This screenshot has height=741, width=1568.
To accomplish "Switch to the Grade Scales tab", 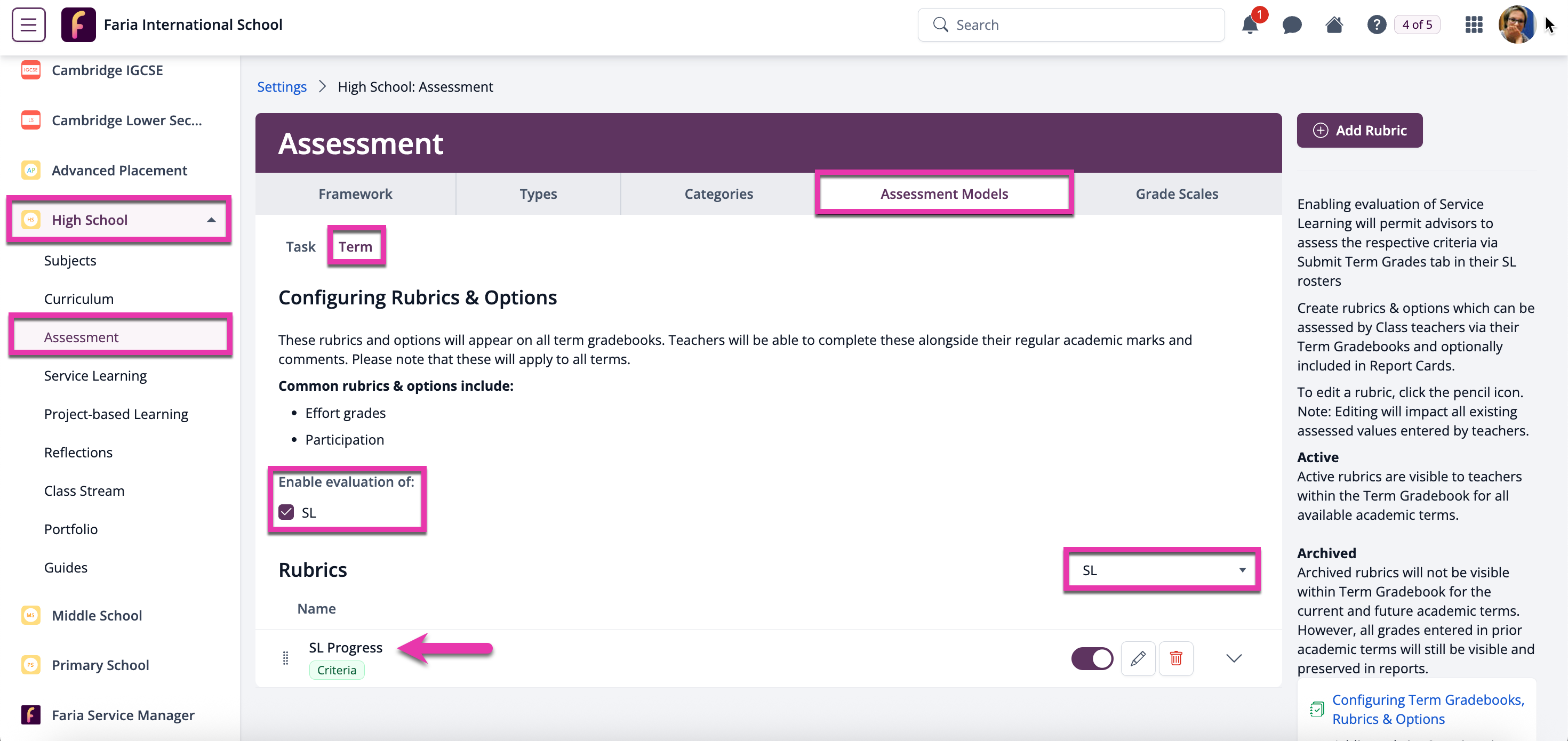I will [1177, 194].
